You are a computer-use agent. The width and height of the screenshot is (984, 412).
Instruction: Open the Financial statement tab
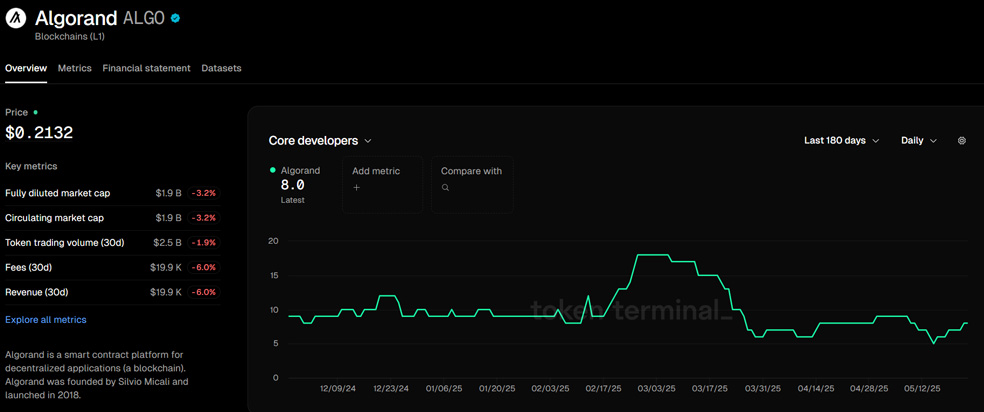click(x=146, y=68)
